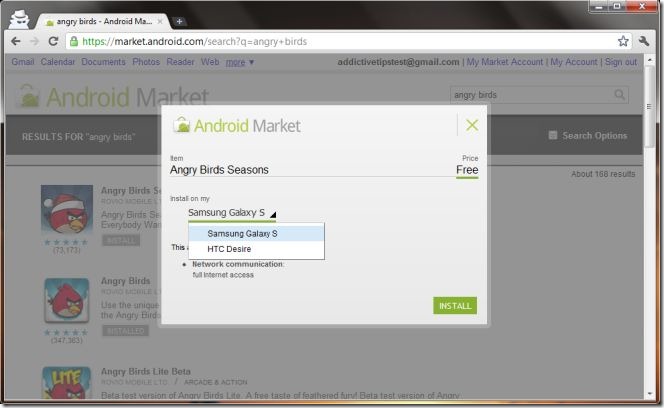Click the ARCADE & ACTION category link
664x408 pixels.
pyautogui.click(x=216, y=382)
